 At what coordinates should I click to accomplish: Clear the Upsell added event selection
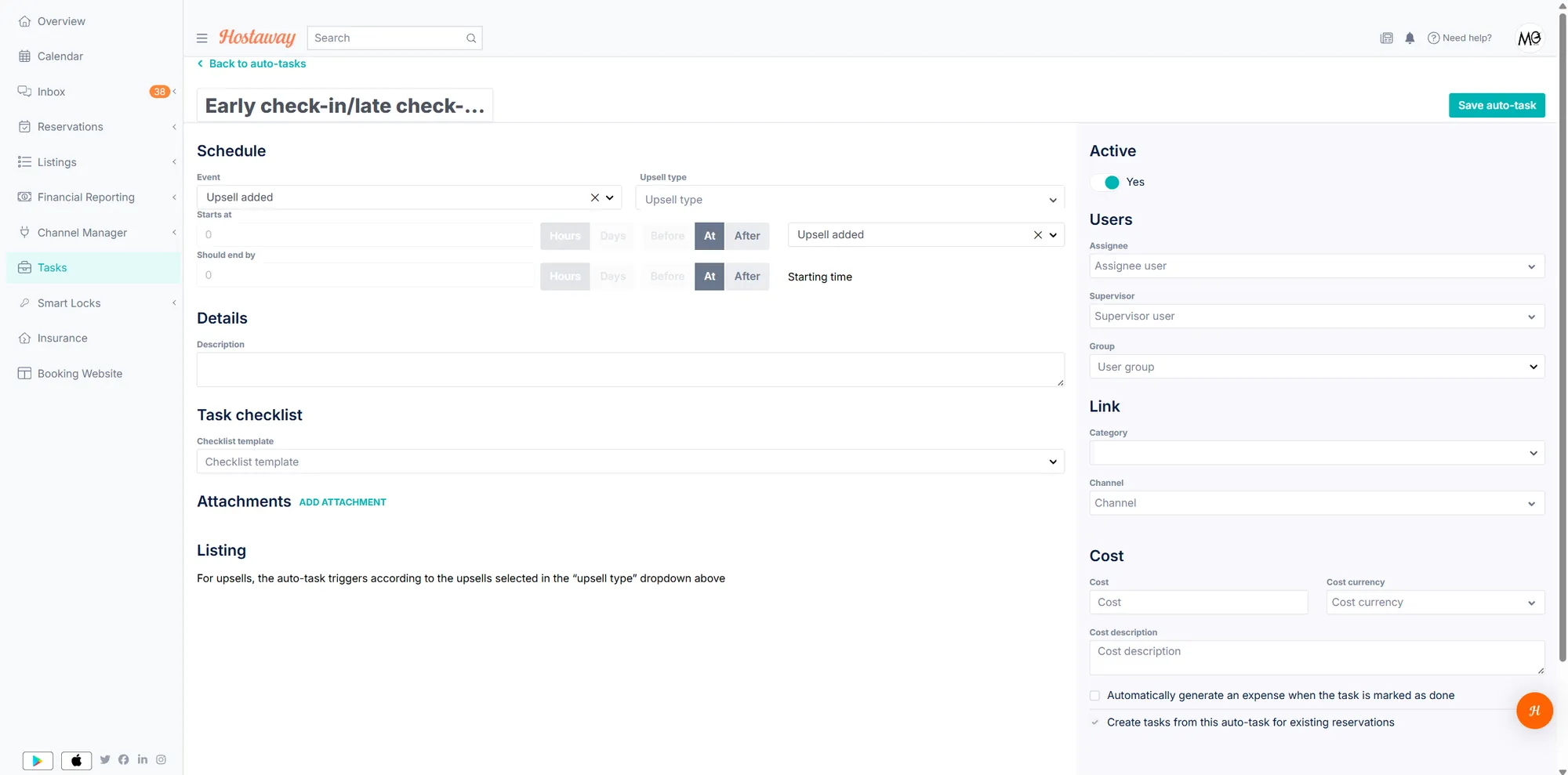[594, 197]
